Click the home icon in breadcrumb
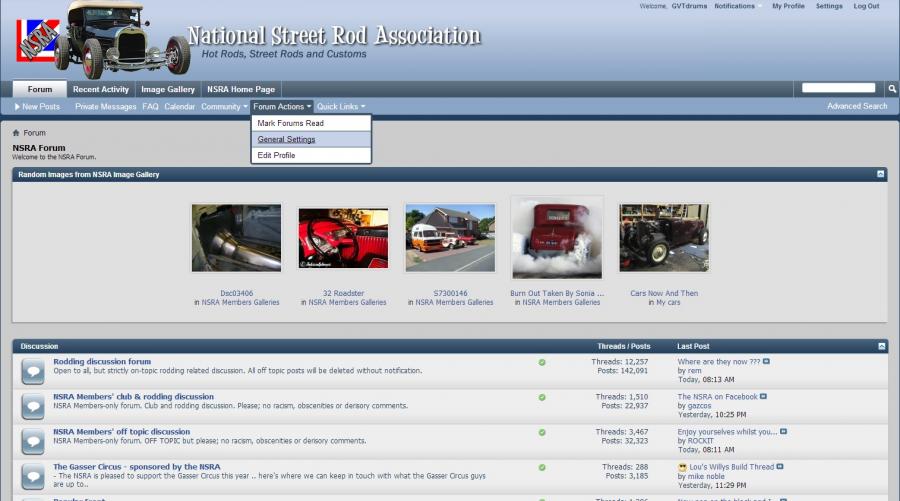This screenshot has width=900, height=501. 16,133
